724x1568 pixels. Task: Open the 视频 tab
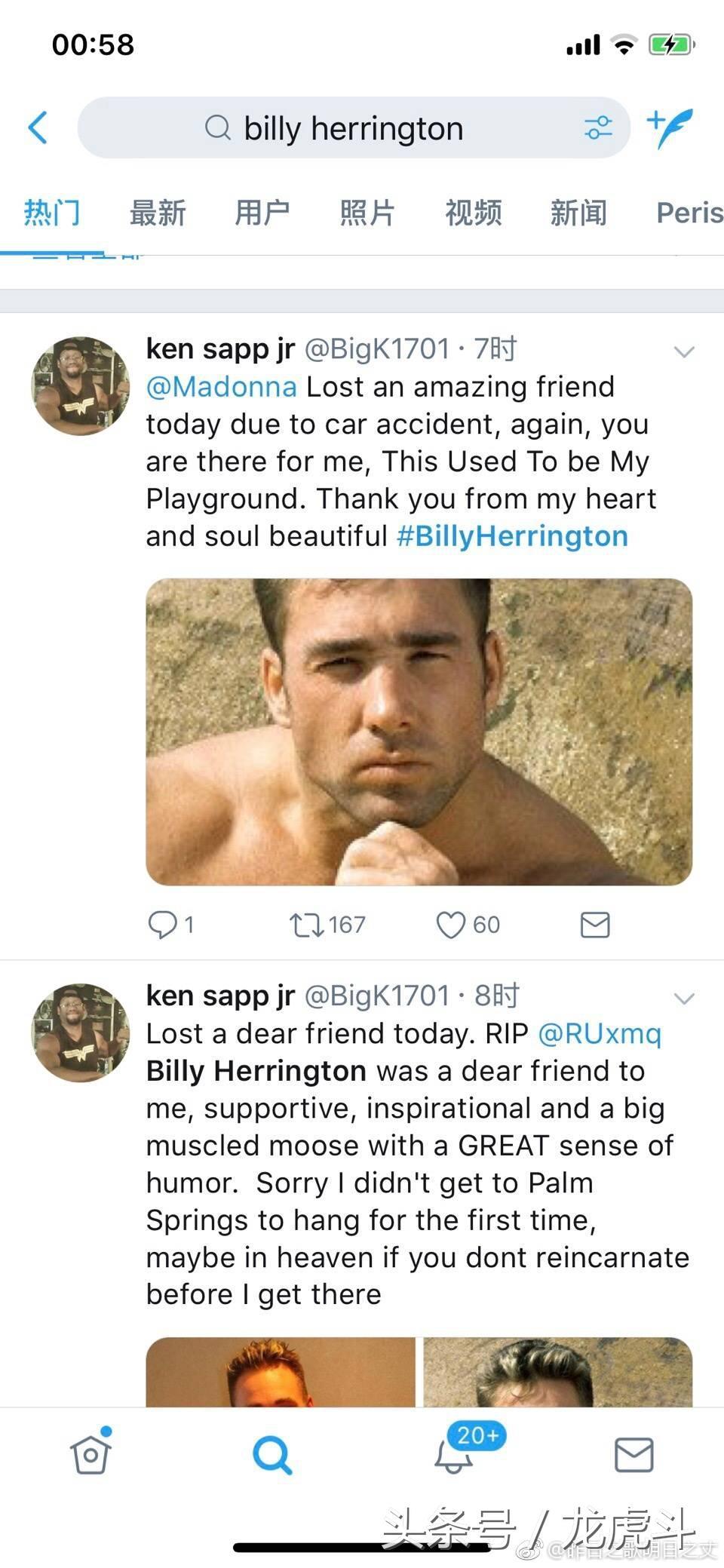[x=473, y=213]
